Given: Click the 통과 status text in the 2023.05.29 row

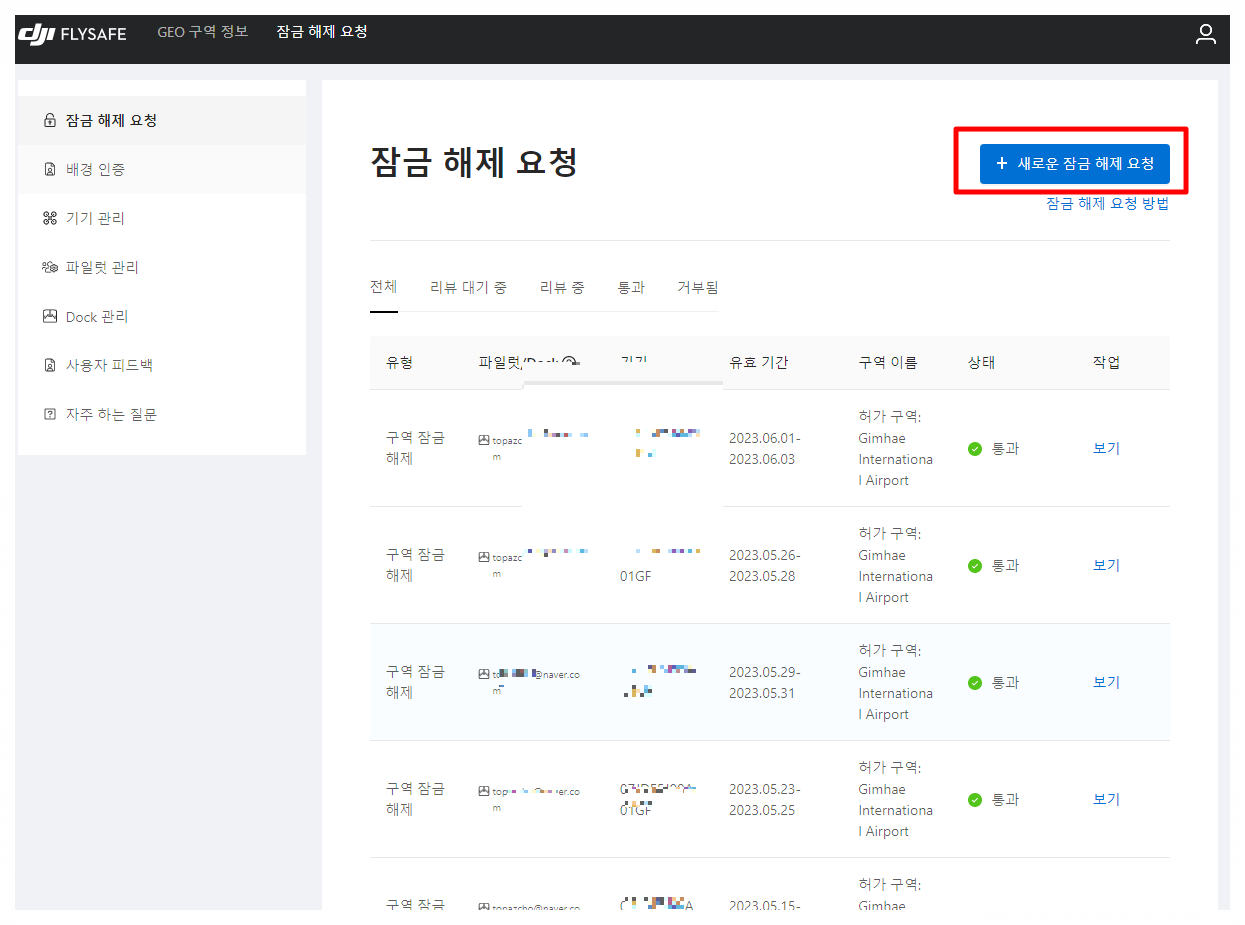Looking at the screenshot, I should coord(1005,683).
